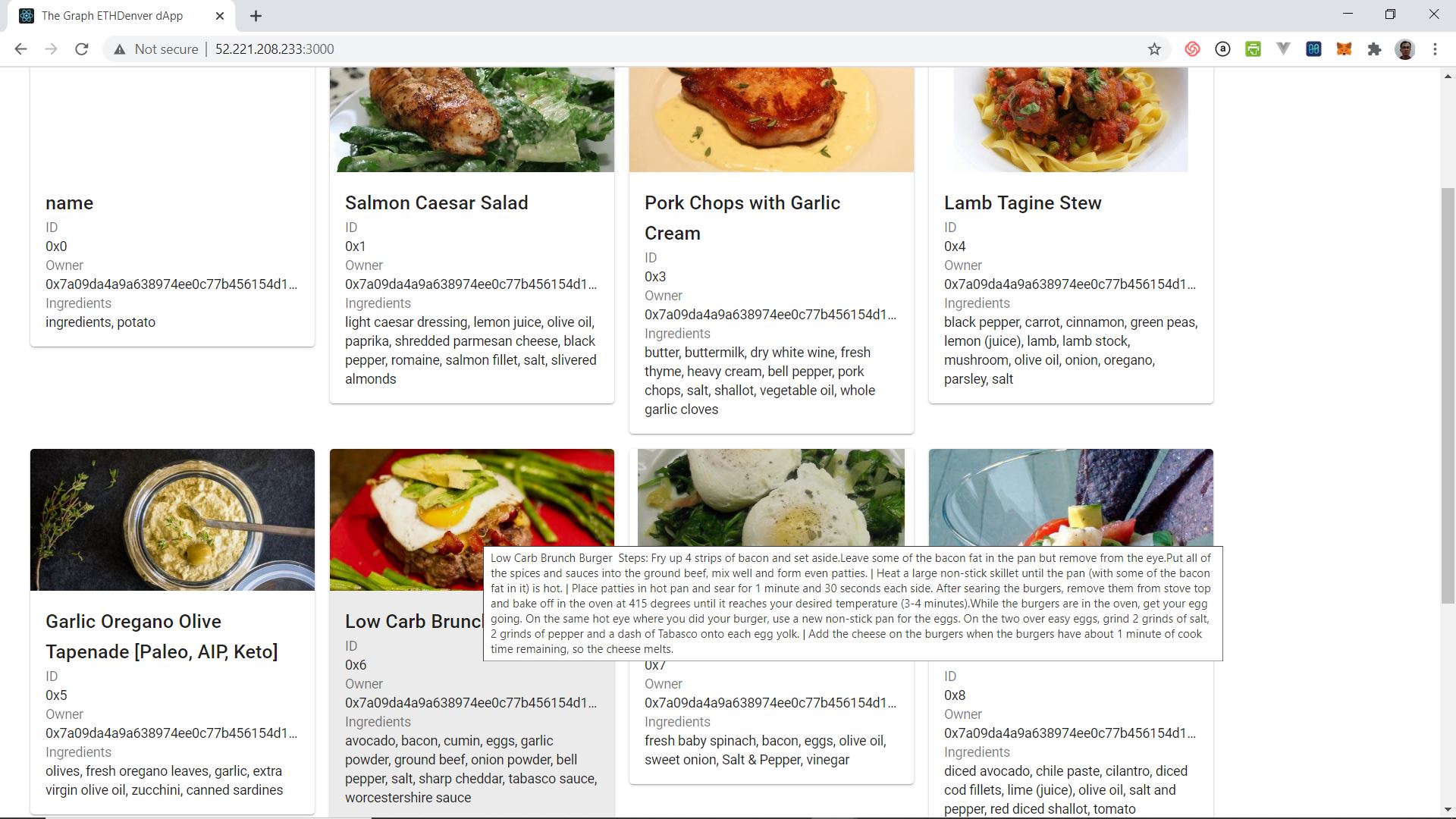The height and width of the screenshot is (819, 1456).
Task: Open the Salmon Caesar Salad card
Action: pos(472,235)
